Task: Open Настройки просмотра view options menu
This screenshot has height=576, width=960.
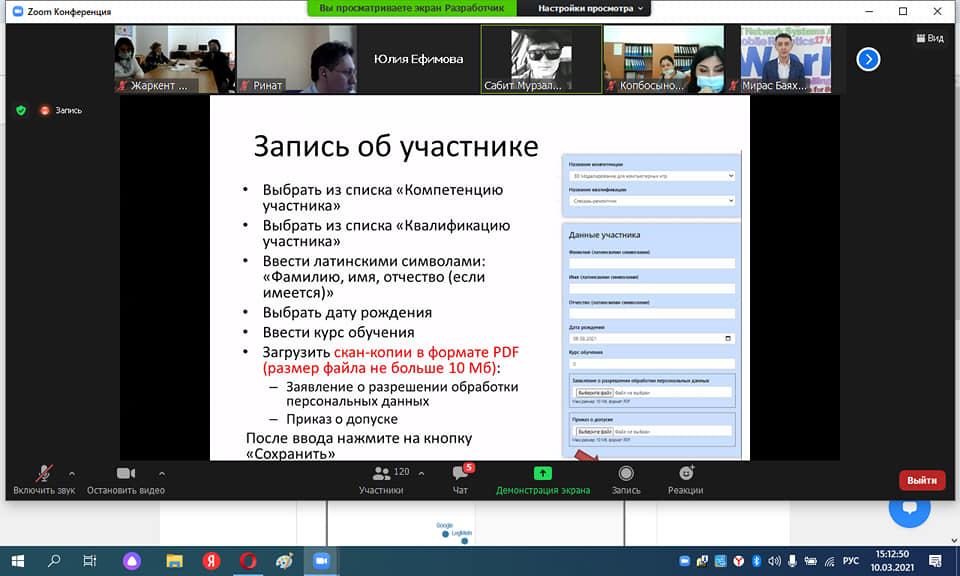Action: point(592,8)
